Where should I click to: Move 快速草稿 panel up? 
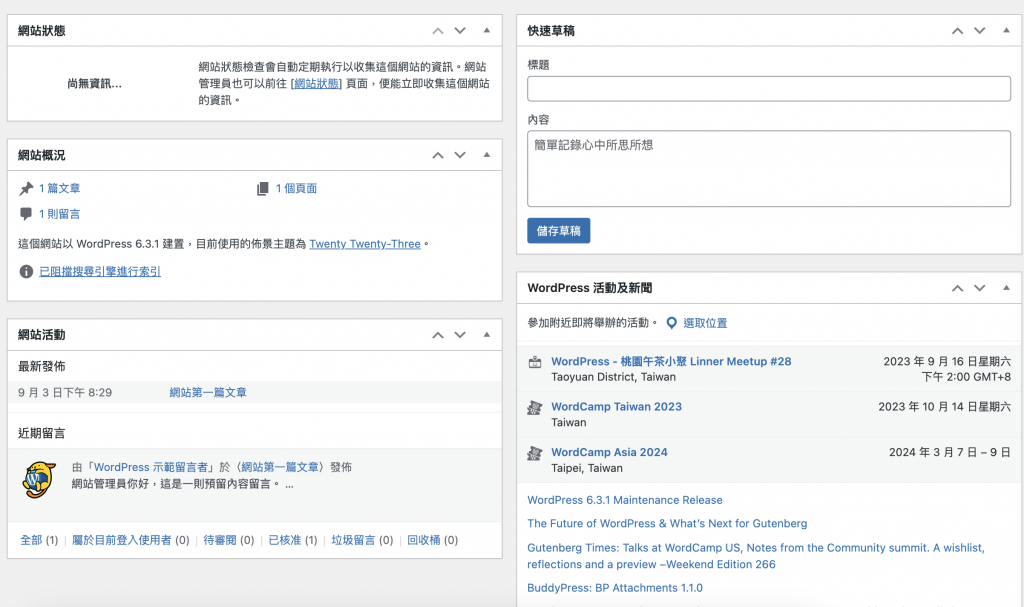(957, 31)
